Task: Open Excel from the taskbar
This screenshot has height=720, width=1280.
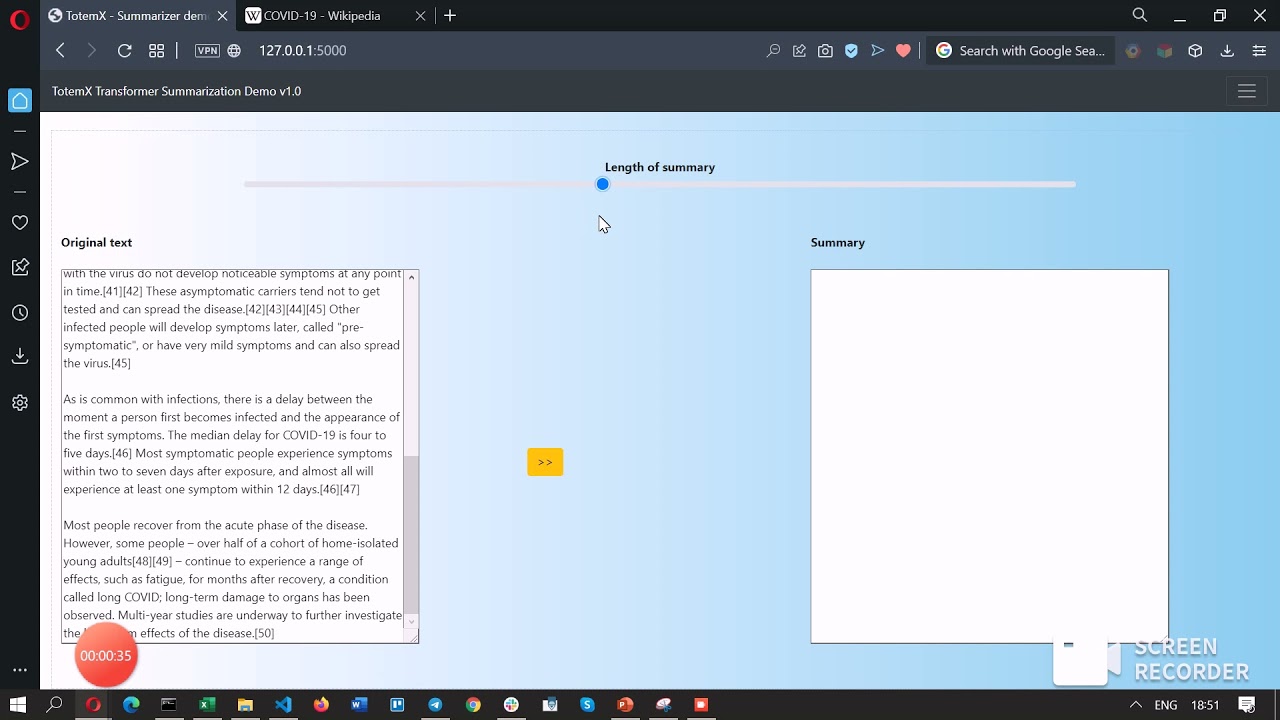Action: coord(207,705)
